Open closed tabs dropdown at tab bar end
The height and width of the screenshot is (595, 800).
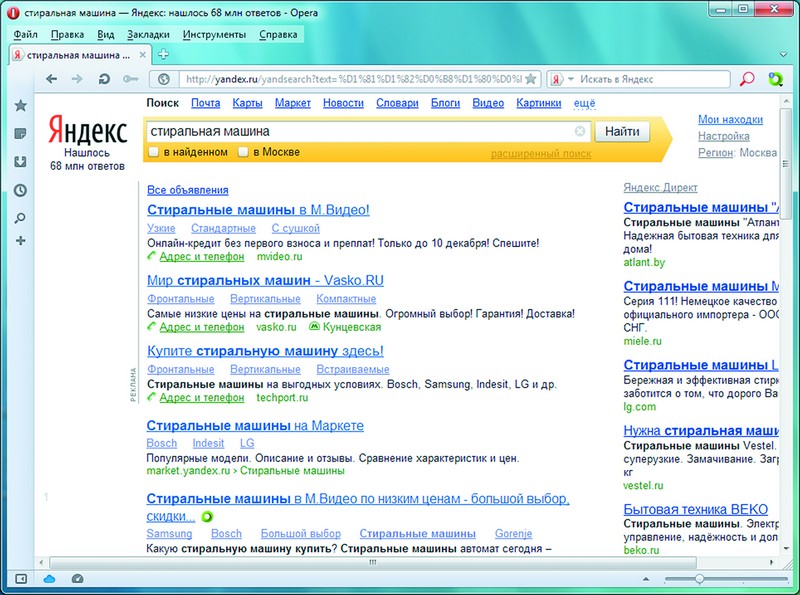click(784, 55)
